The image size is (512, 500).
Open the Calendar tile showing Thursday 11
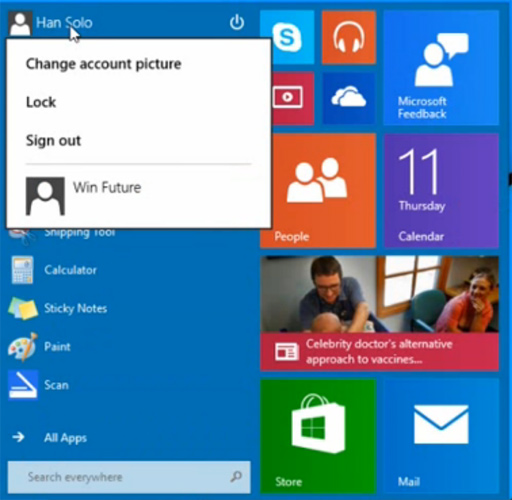tap(441, 191)
